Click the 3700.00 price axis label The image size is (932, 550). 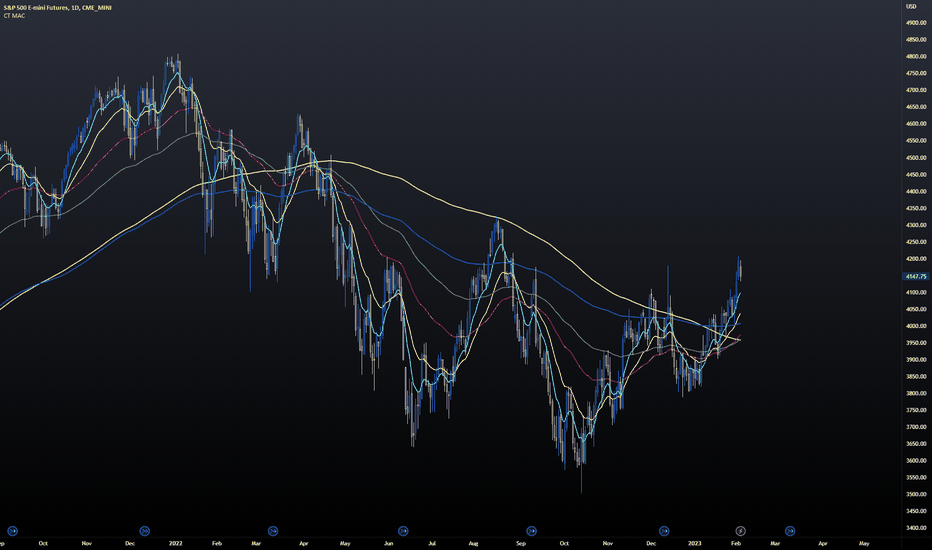916,427
